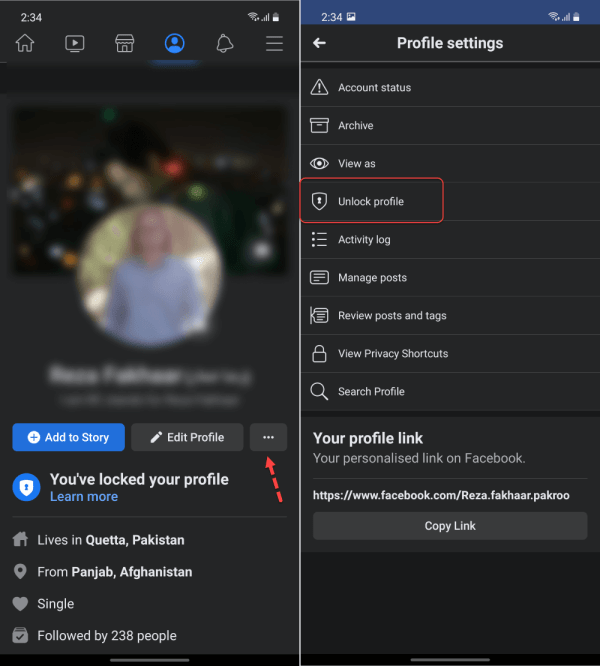Tap Your personalised link on Facebook text
The height and width of the screenshot is (666, 600).
[x=419, y=458]
